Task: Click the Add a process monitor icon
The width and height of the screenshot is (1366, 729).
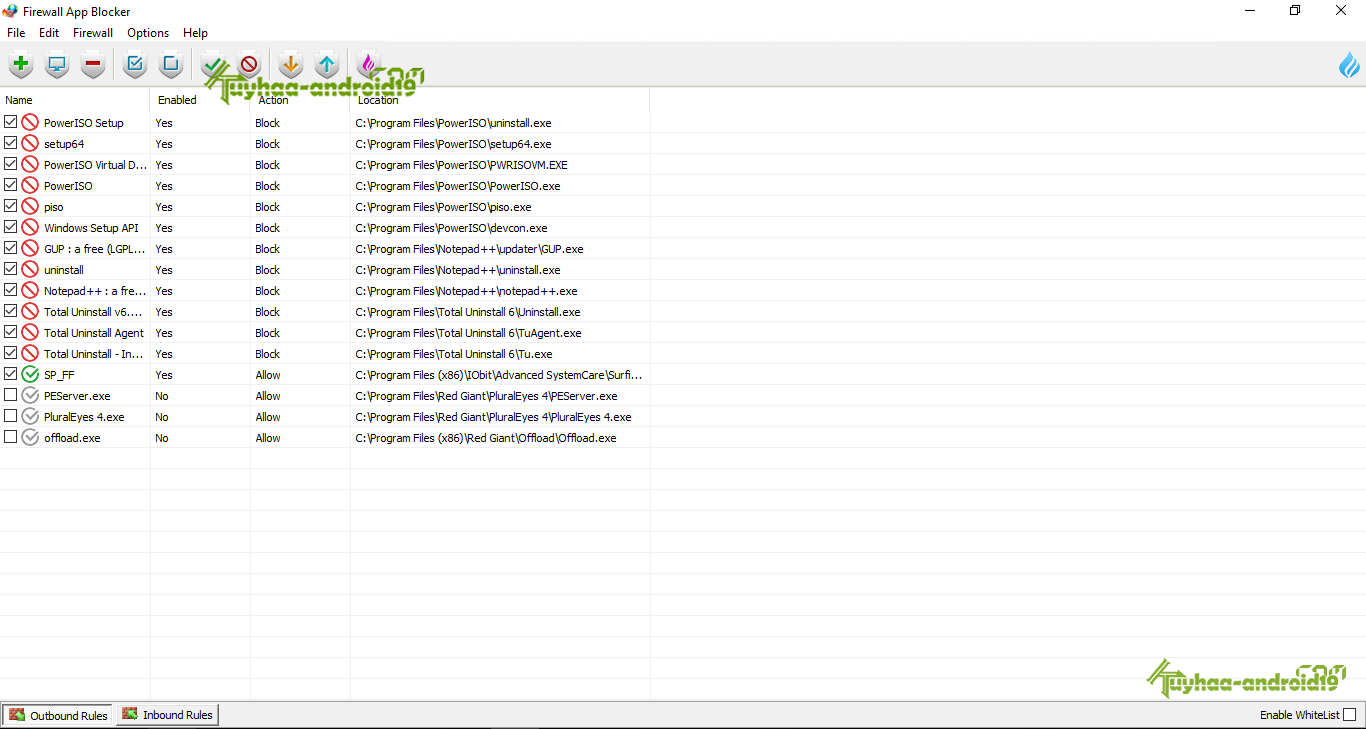Action: [x=57, y=66]
